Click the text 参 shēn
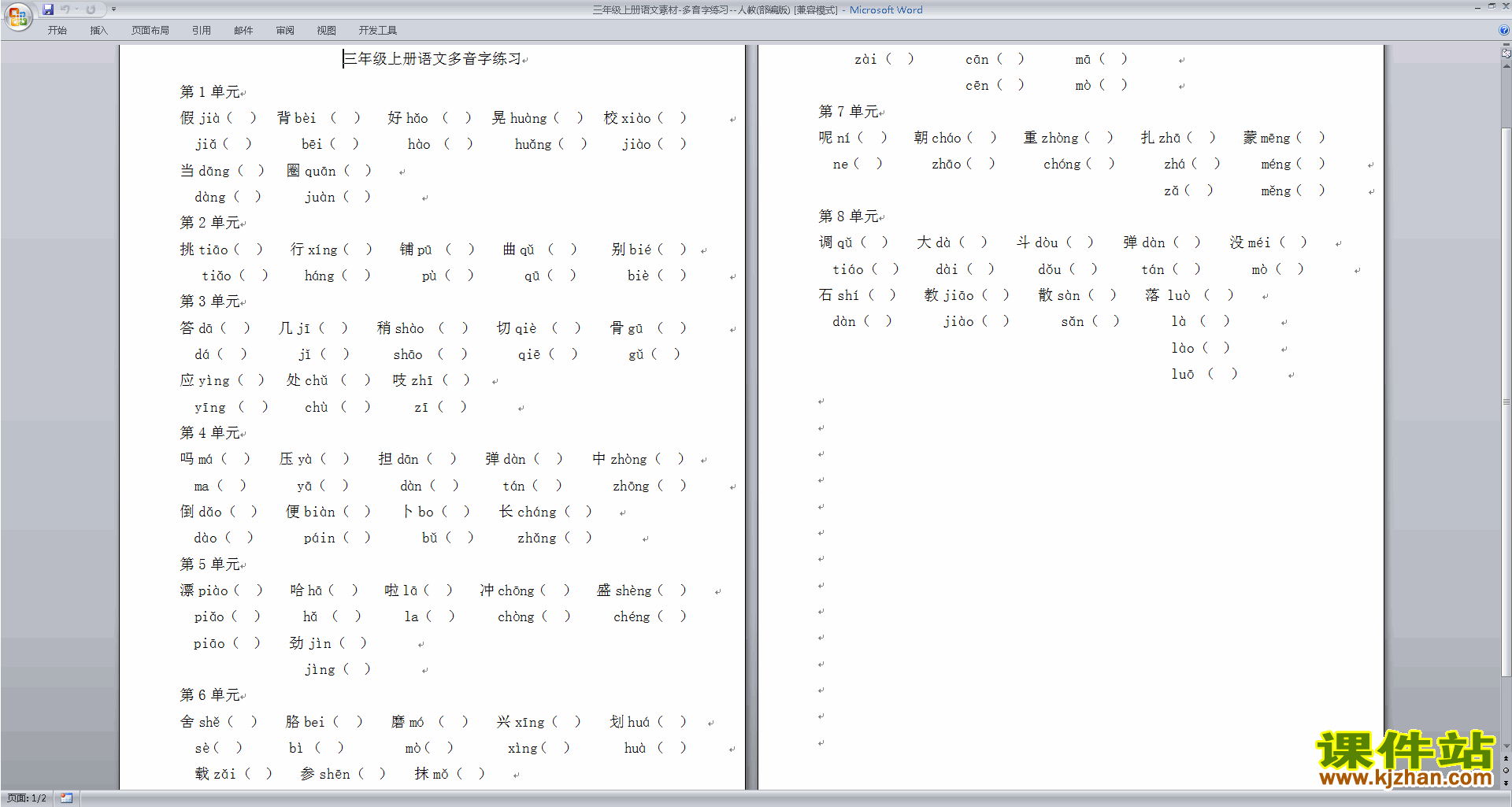Screen dimensions: 1512x807 (325, 774)
